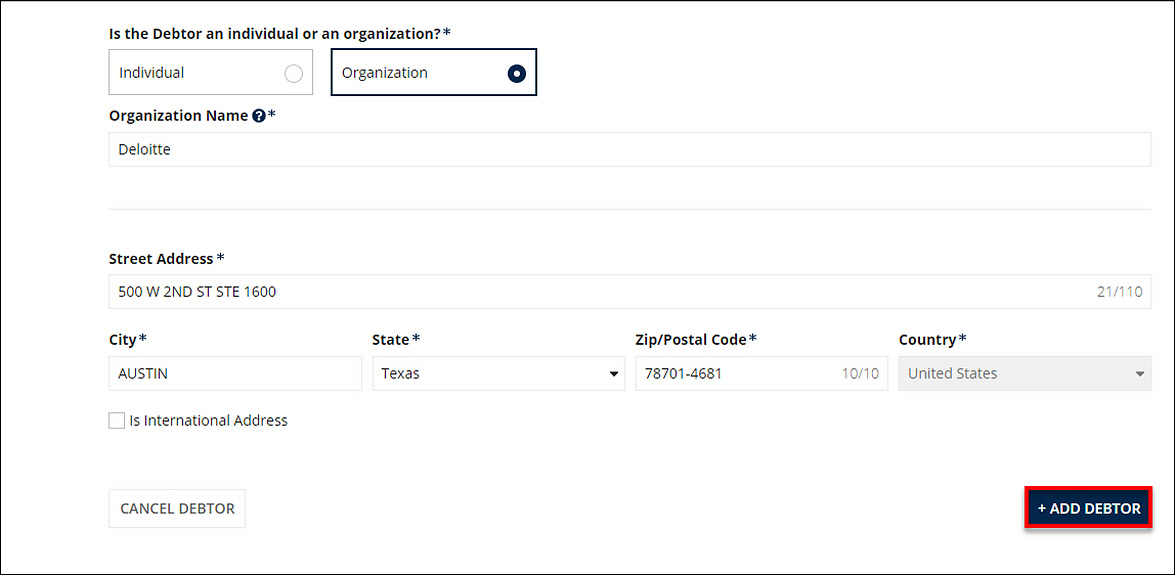Image resolution: width=1175 pixels, height=575 pixels.
Task: Expand the State dropdown showing Texas
Action: (498, 374)
